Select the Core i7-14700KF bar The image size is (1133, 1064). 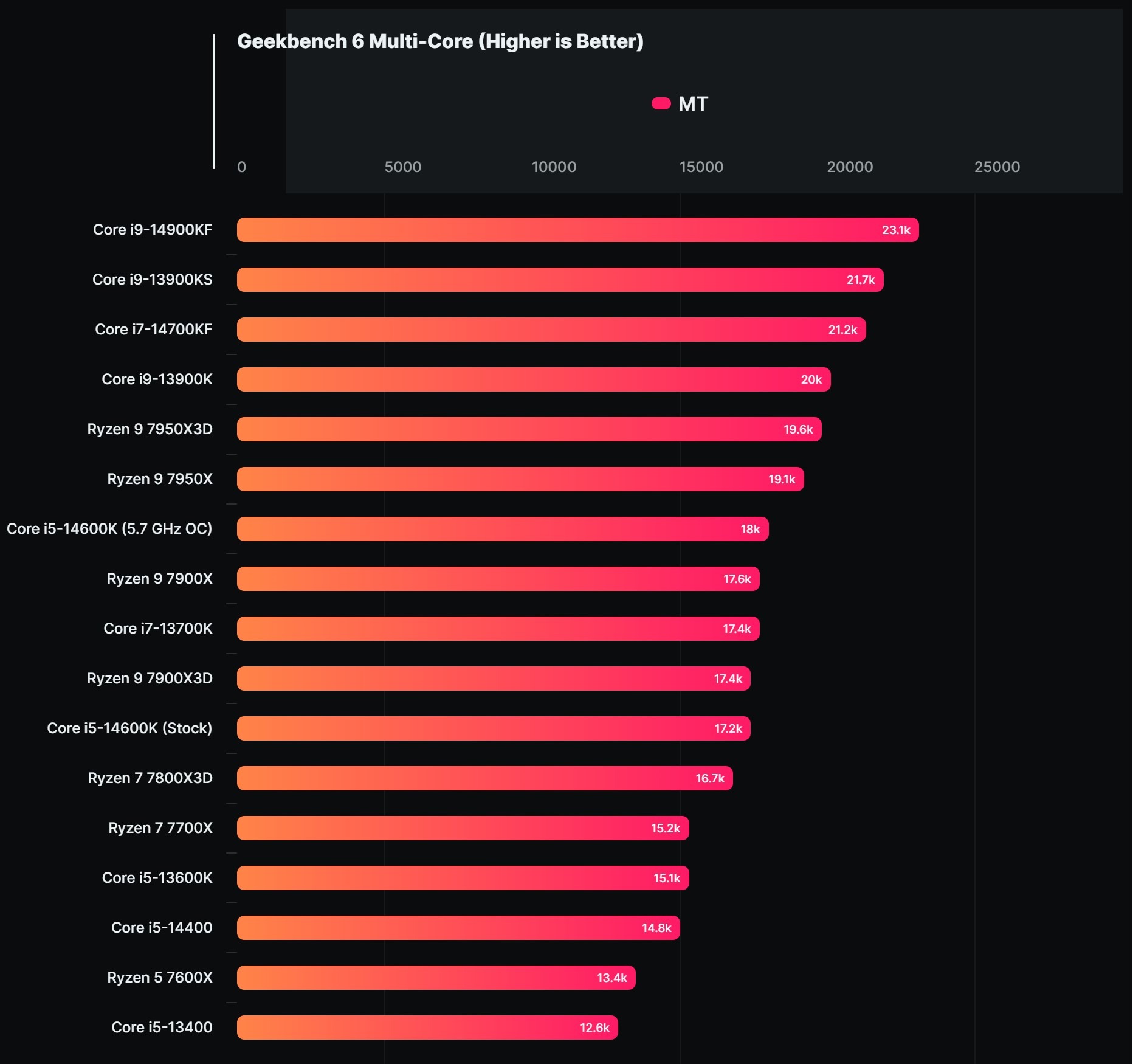(x=551, y=330)
